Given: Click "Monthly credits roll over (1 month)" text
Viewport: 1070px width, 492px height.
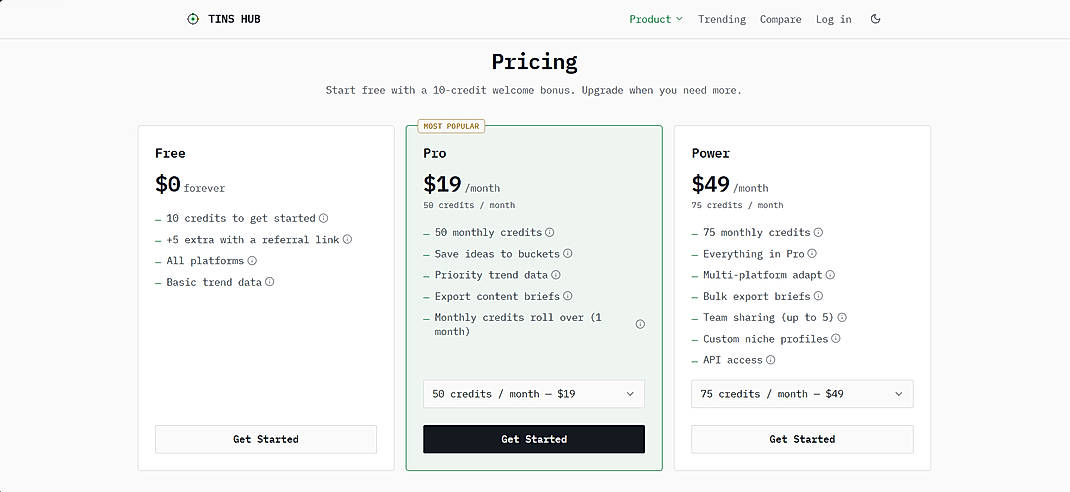Looking at the screenshot, I should click(519, 324).
